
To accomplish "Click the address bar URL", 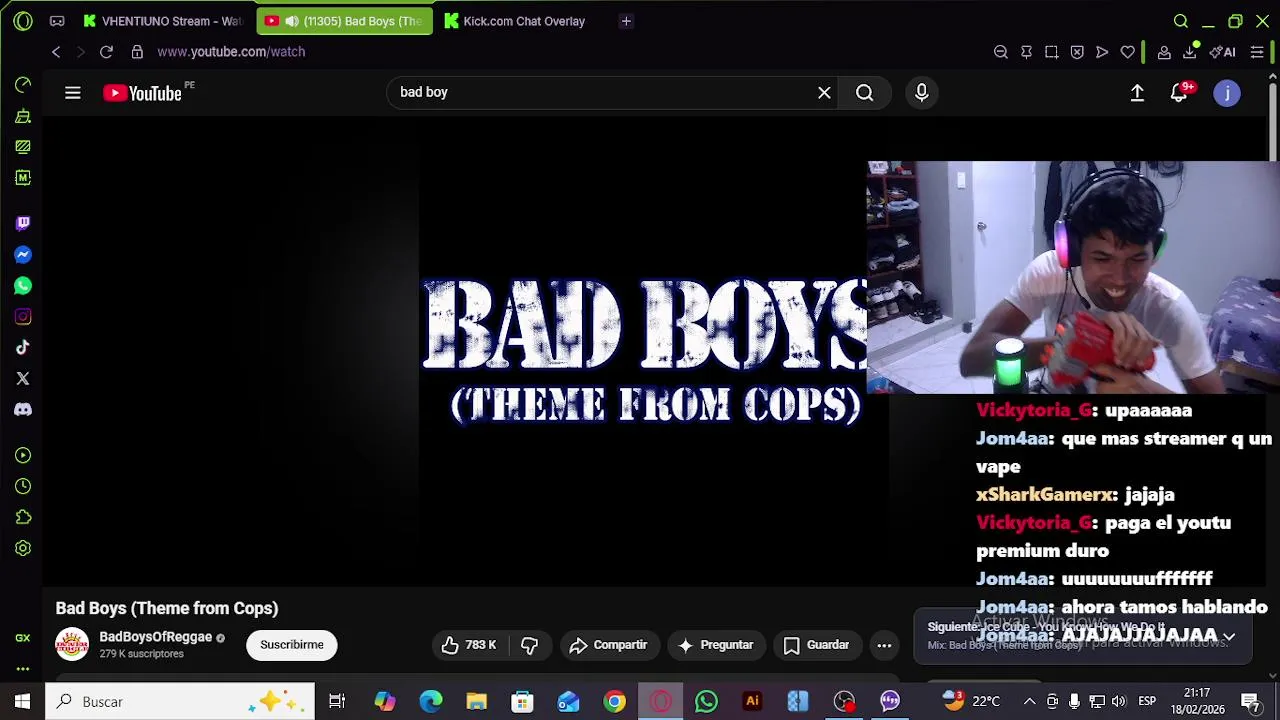I will (x=231, y=52).
